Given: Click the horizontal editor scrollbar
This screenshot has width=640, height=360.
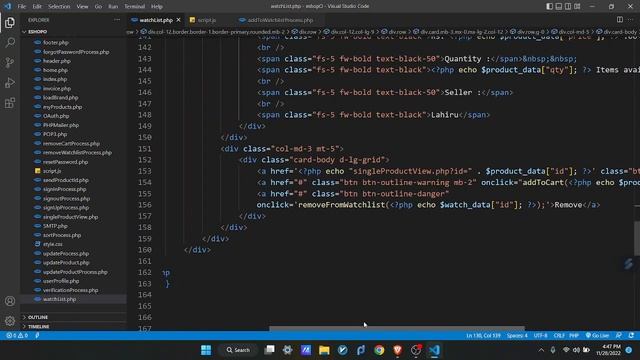Looking at the screenshot, I should pyautogui.click(x=397, y=328).
